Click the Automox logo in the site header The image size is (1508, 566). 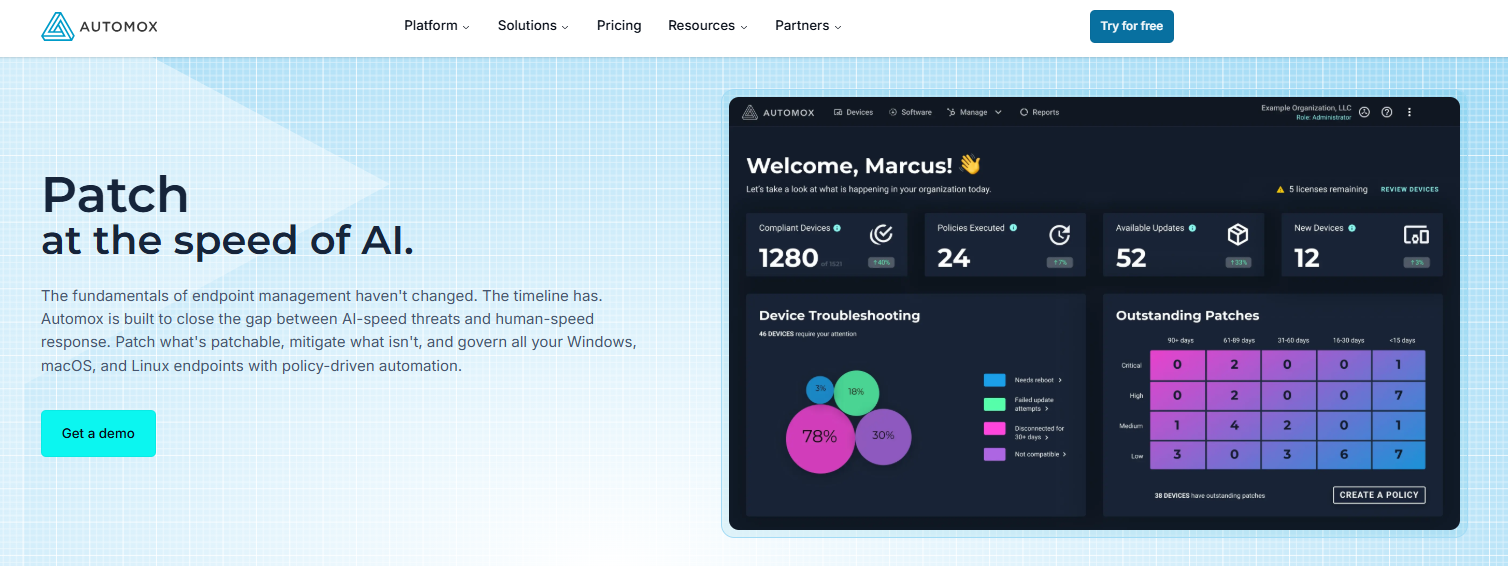coord(99,26)
